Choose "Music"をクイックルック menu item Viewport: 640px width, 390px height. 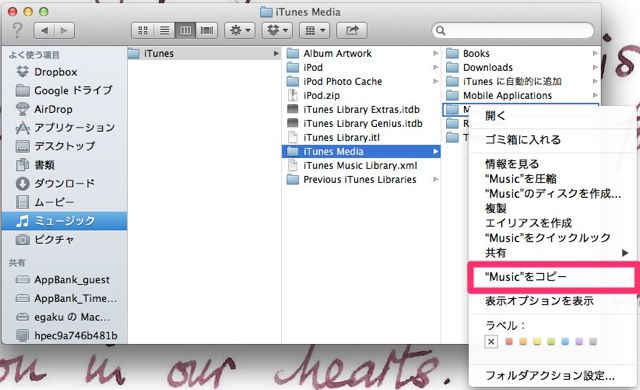point(553,237)
